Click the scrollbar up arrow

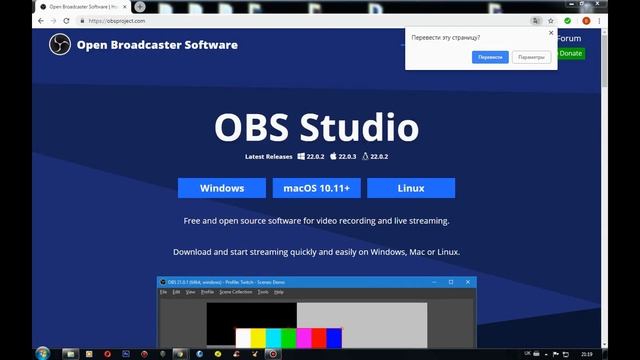(604, 32)
